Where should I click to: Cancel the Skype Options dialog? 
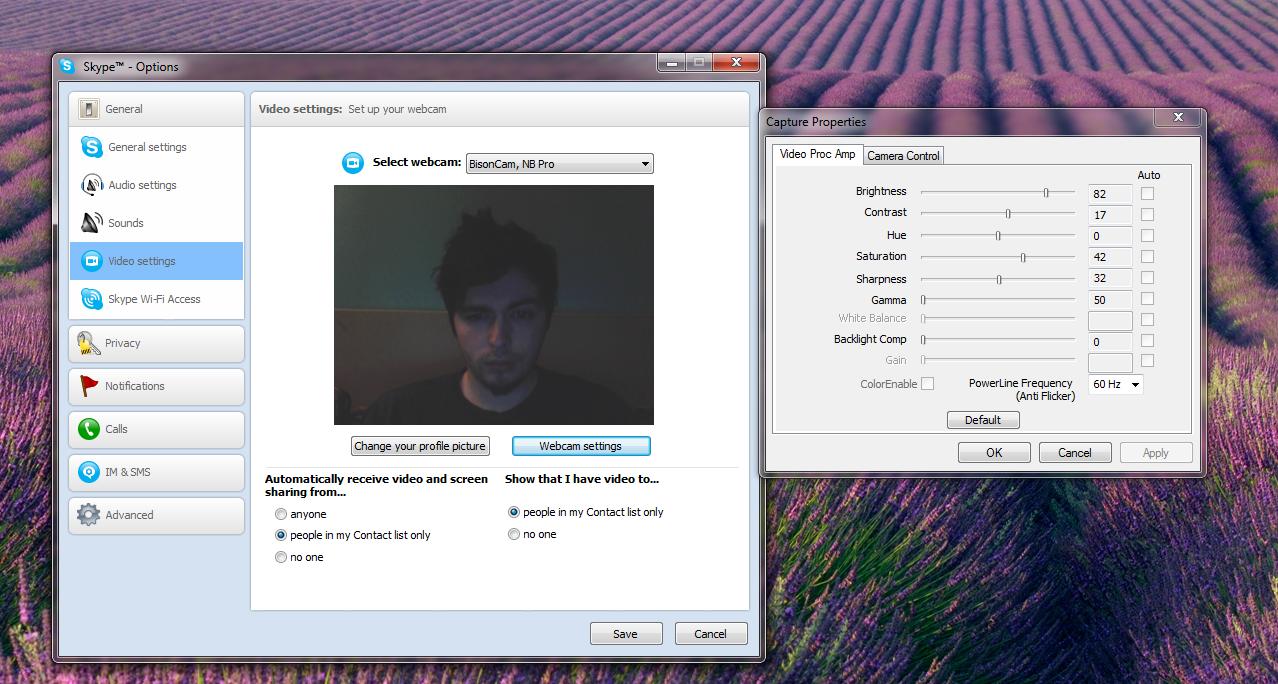click(x=710, y=633)
